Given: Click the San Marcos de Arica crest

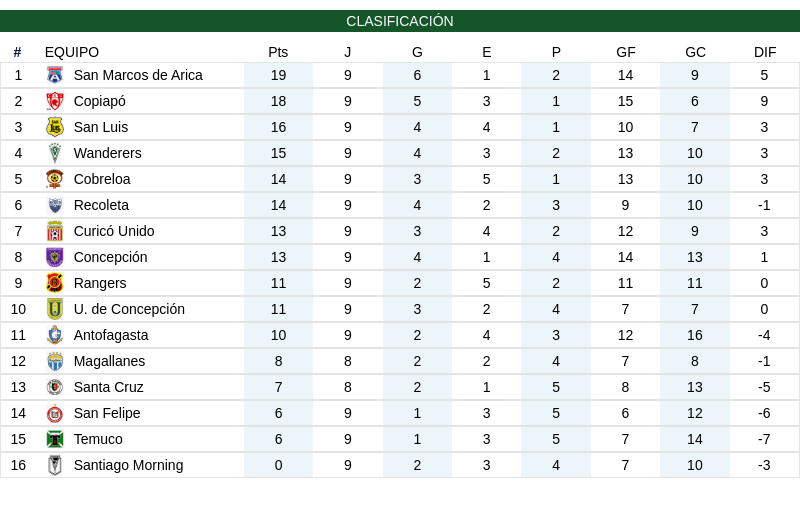Looking at the screenshot, I should [55, 75].
